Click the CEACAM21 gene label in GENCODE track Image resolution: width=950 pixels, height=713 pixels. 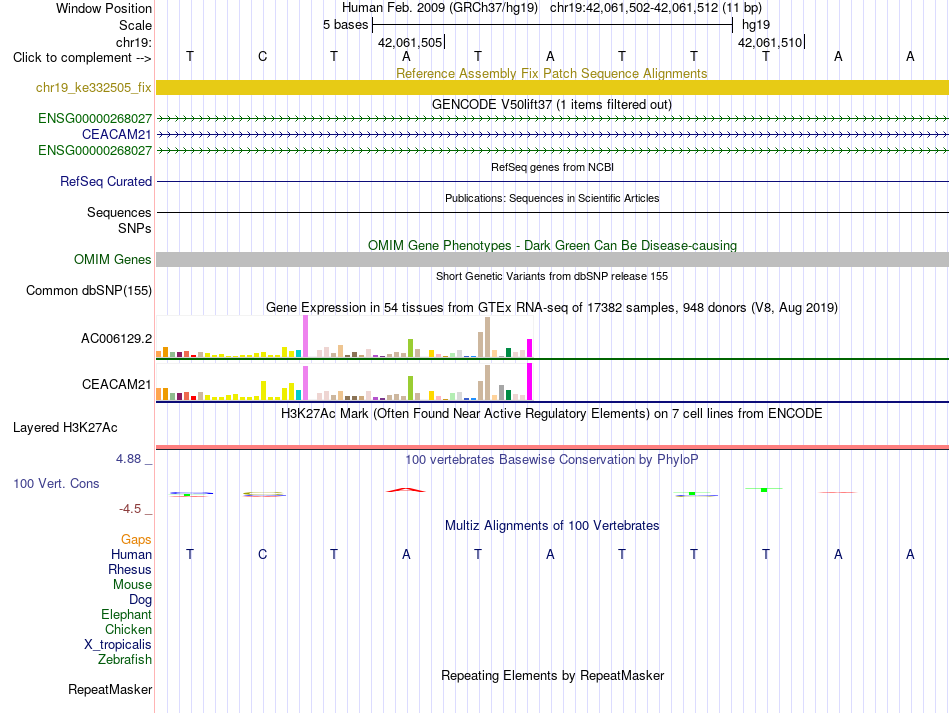tap(116, 134)
